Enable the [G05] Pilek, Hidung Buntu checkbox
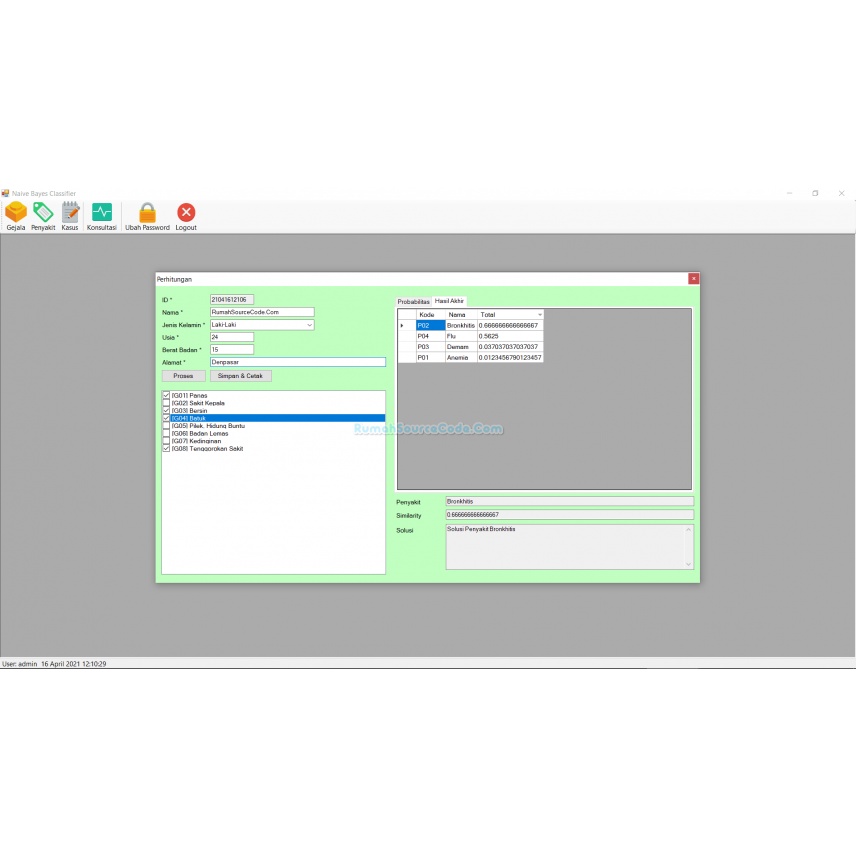Screen dimensions: 856x856 coord(166,426)
